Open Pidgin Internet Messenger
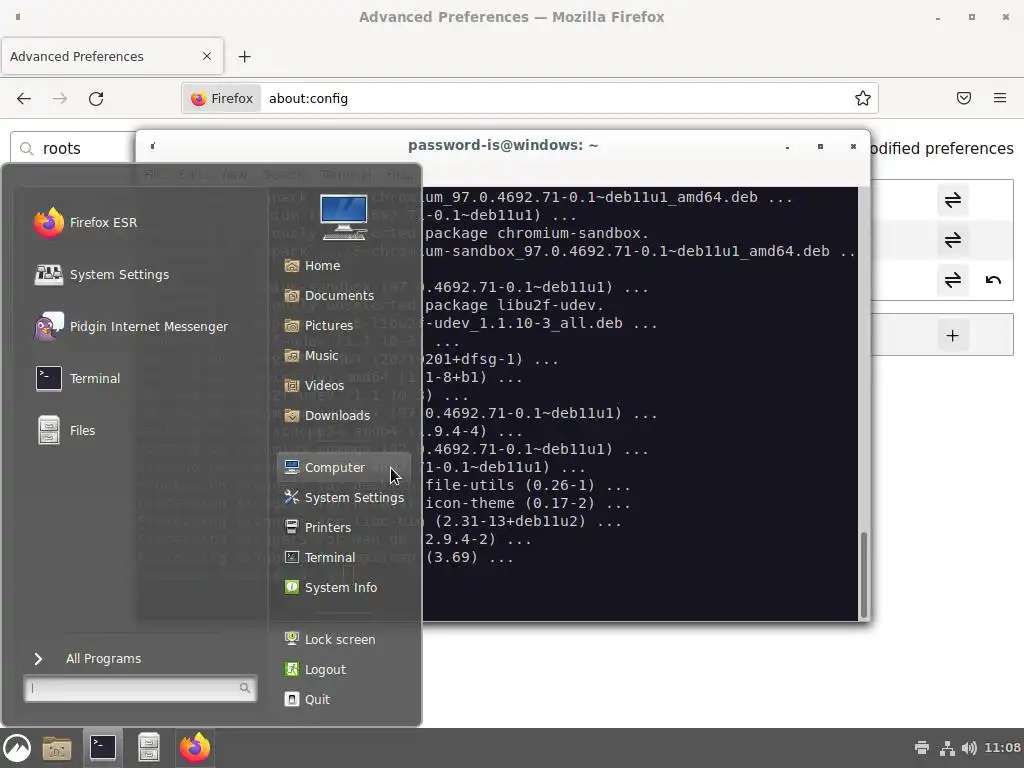This screenshot has height=768, width=1024. [131, 327]
